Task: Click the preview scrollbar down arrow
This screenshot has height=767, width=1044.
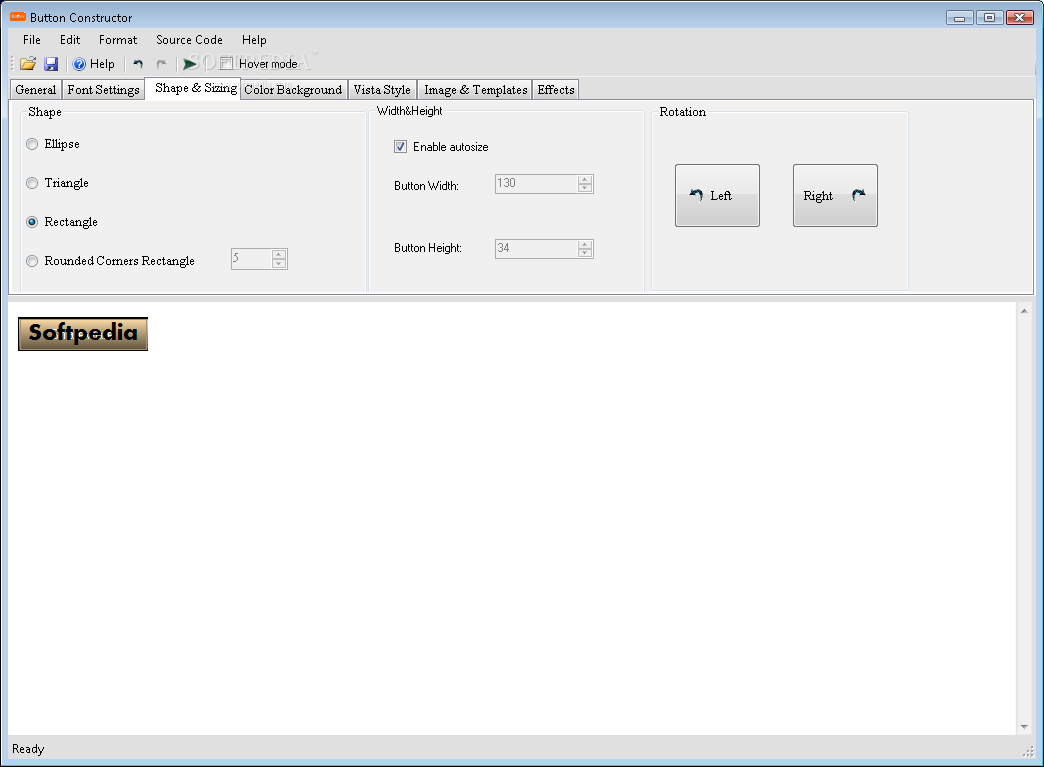Action: point(1024,726)
